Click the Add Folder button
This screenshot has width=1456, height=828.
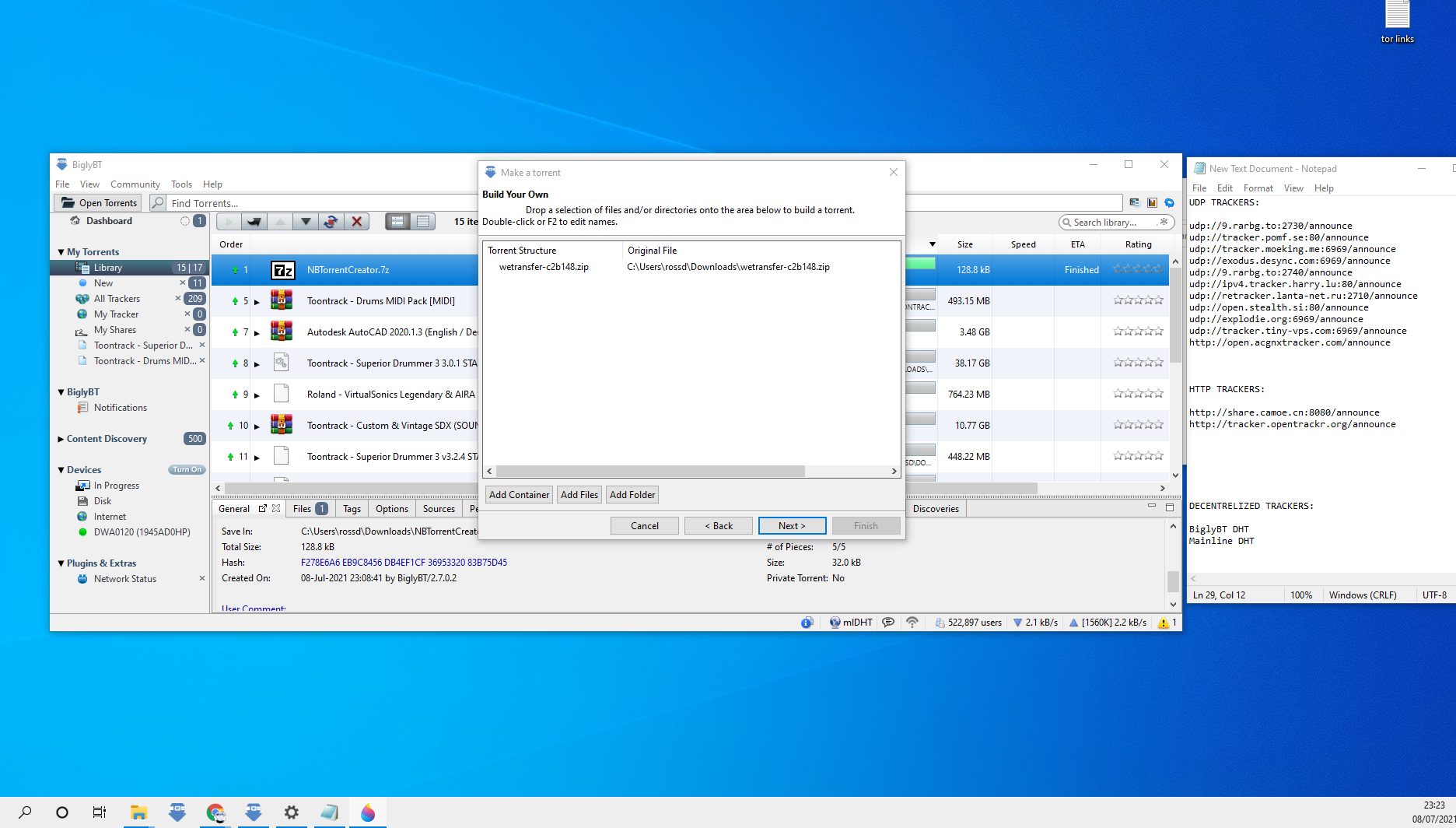coord(632,495)
